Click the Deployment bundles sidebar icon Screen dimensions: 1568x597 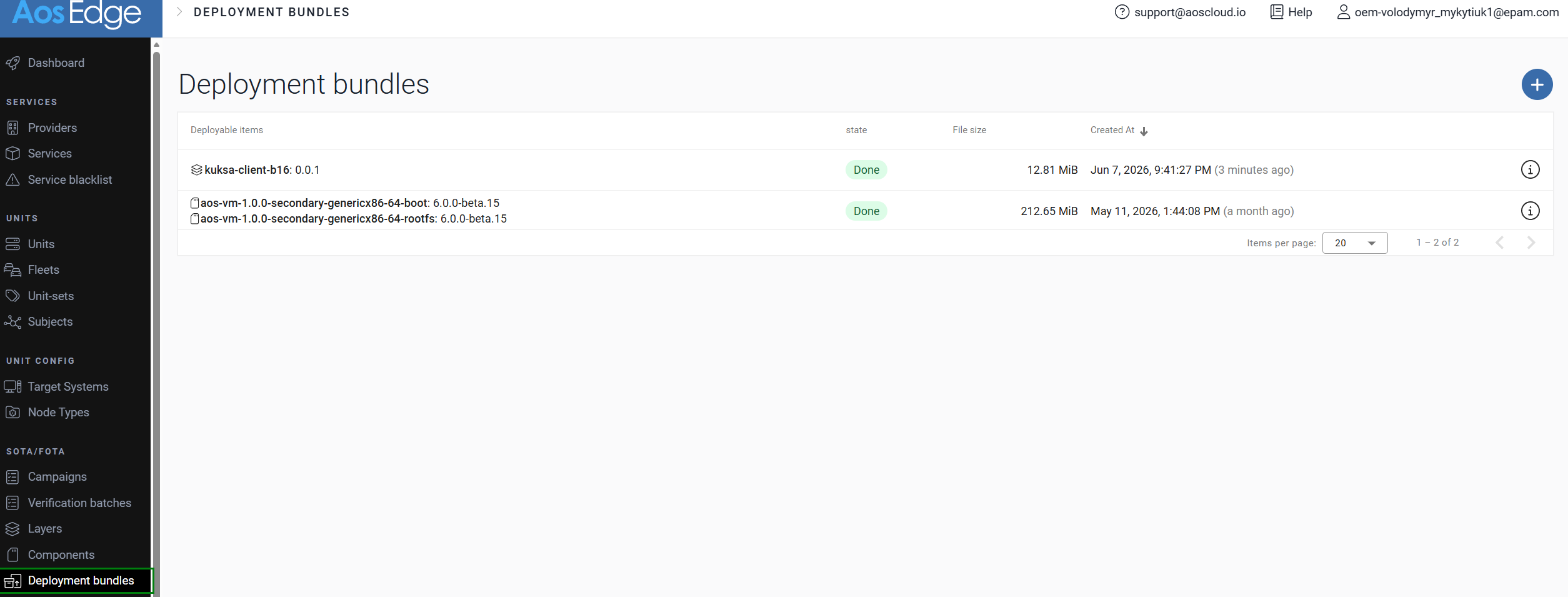point(12,581)
